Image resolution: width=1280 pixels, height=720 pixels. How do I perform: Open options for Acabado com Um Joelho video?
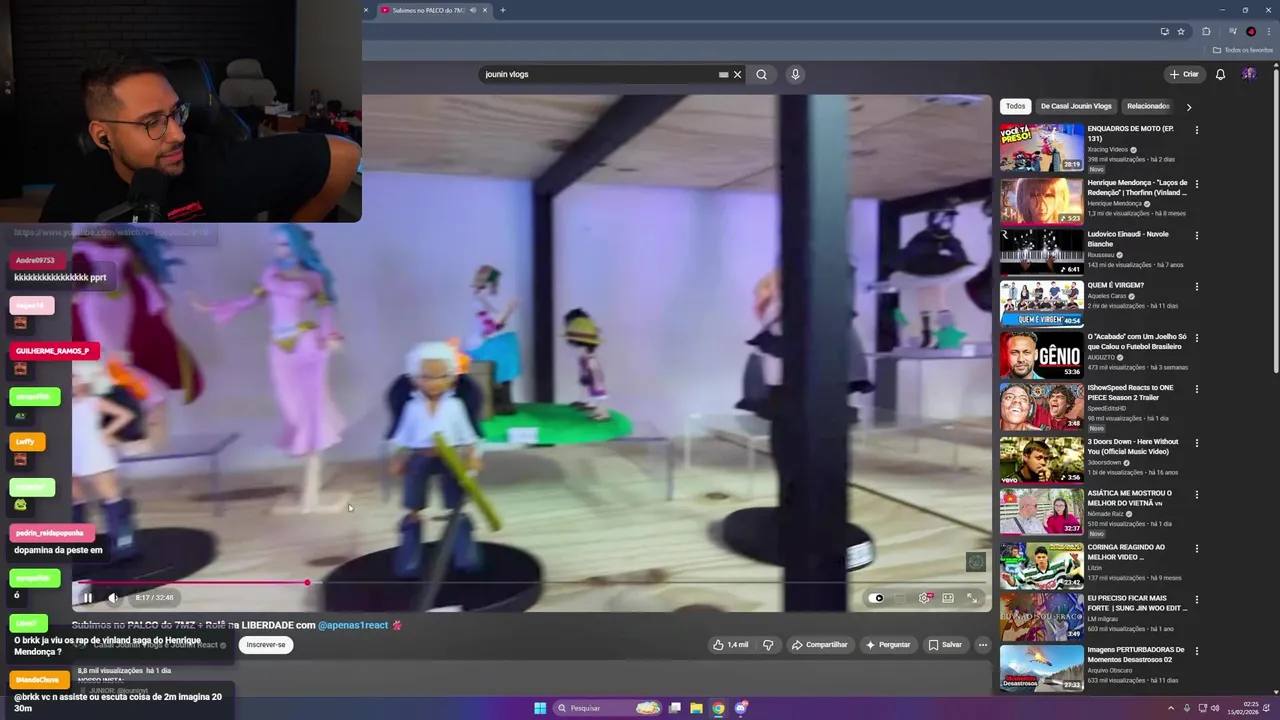point(1196,338)
